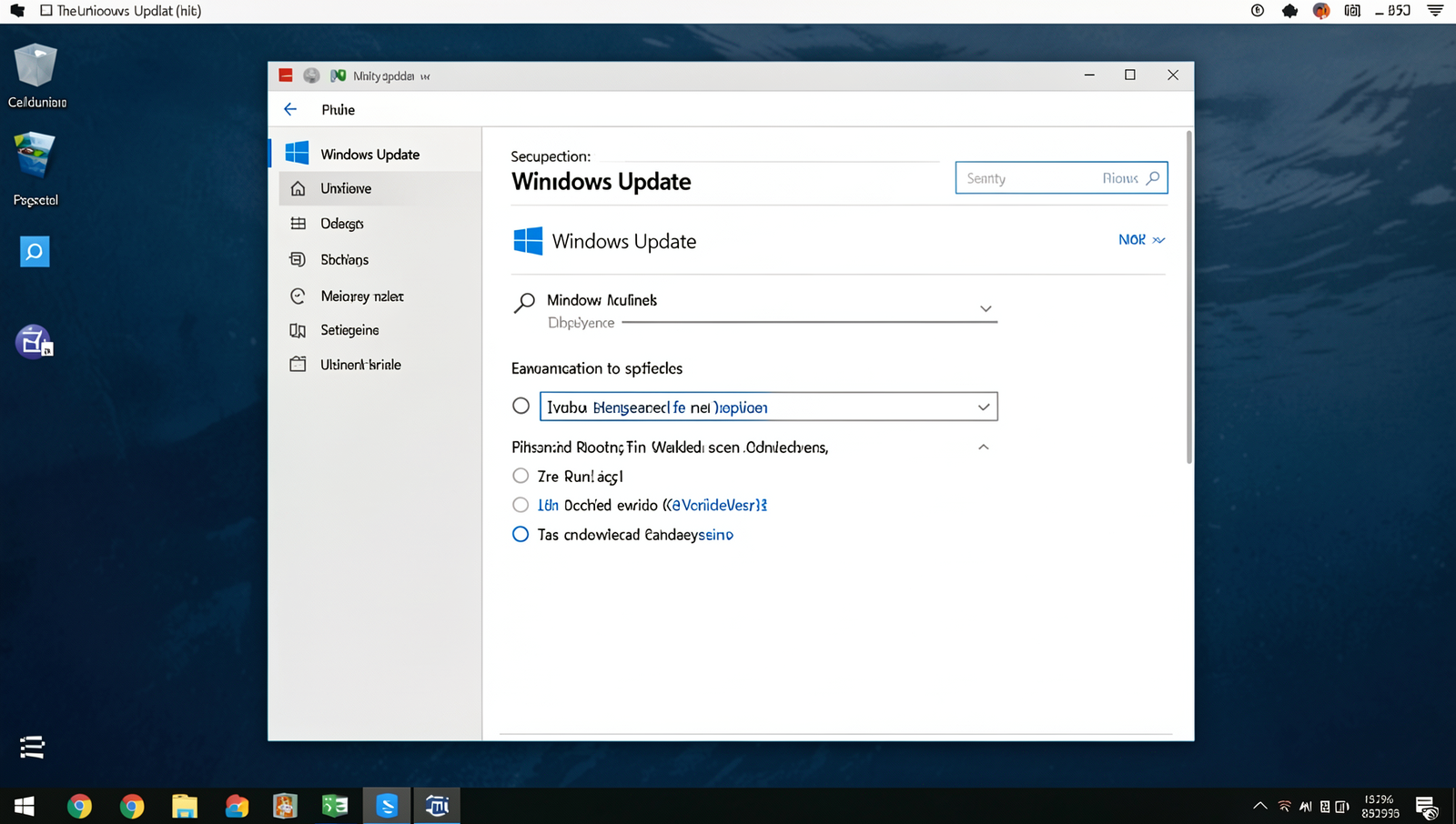Open the green Excel taskbar icon
Screen dimensions: 1456x824
point(335,806)
